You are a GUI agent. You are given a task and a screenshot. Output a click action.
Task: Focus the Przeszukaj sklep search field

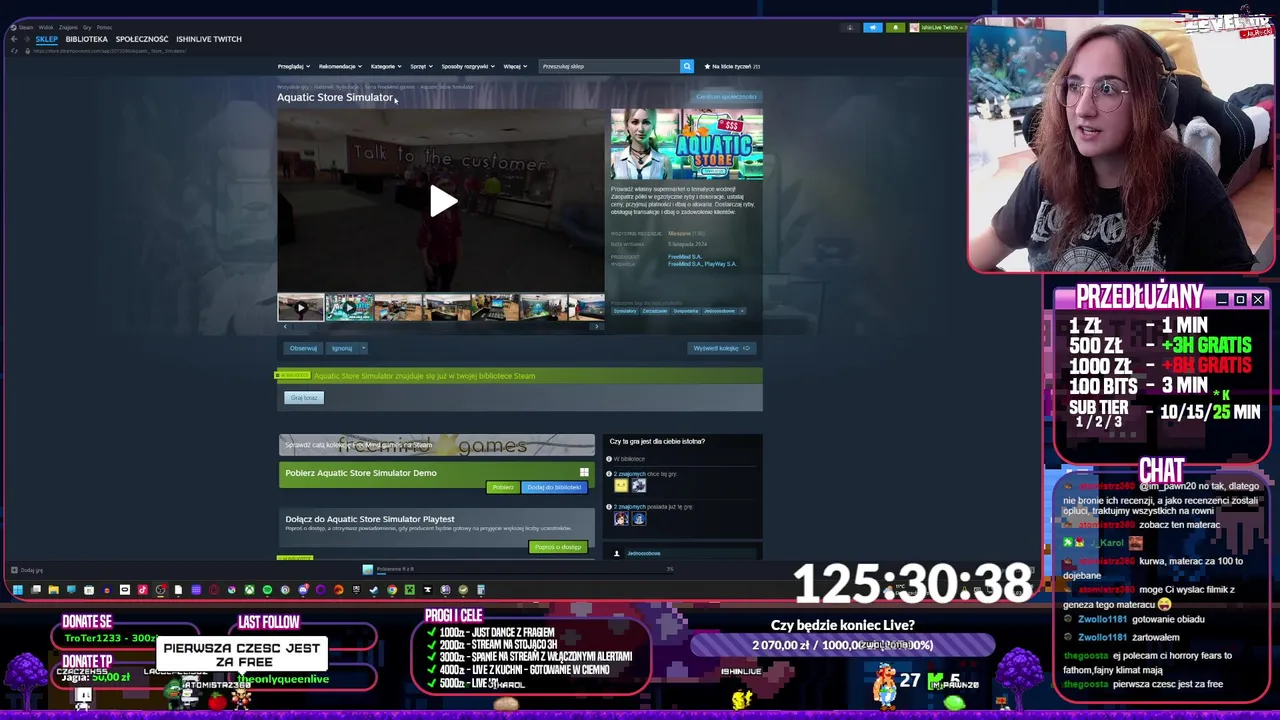pos(609,66)
